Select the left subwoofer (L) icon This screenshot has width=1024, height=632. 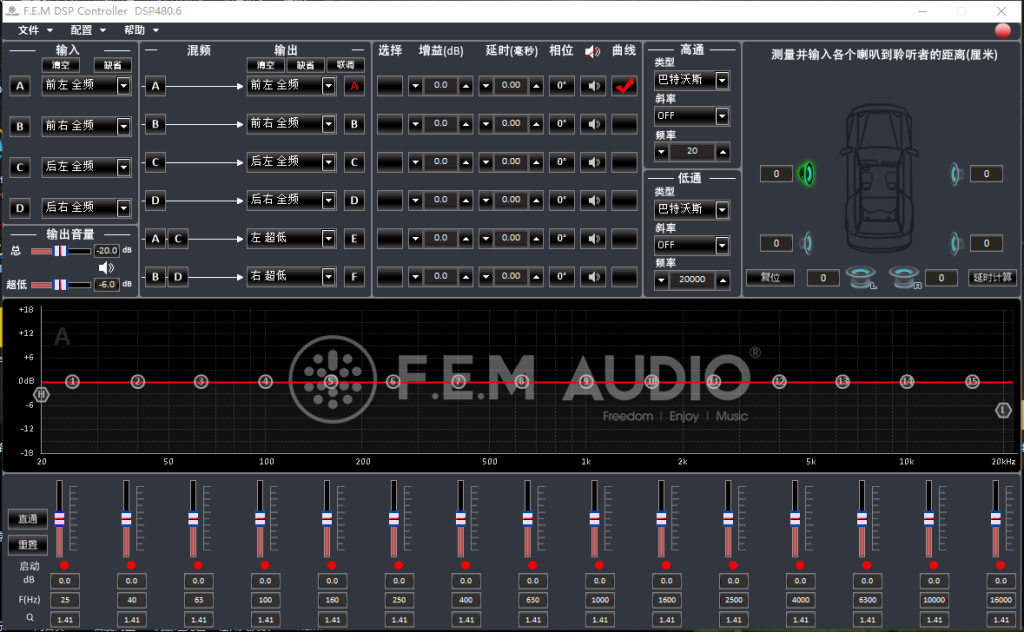click(x=861, y=277)
